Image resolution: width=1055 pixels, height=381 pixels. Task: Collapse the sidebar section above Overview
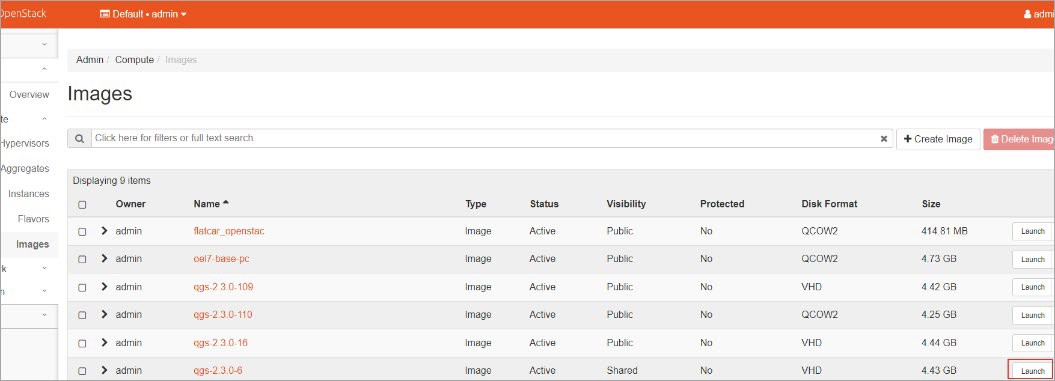pyautogui.click(x=44, y=69)
